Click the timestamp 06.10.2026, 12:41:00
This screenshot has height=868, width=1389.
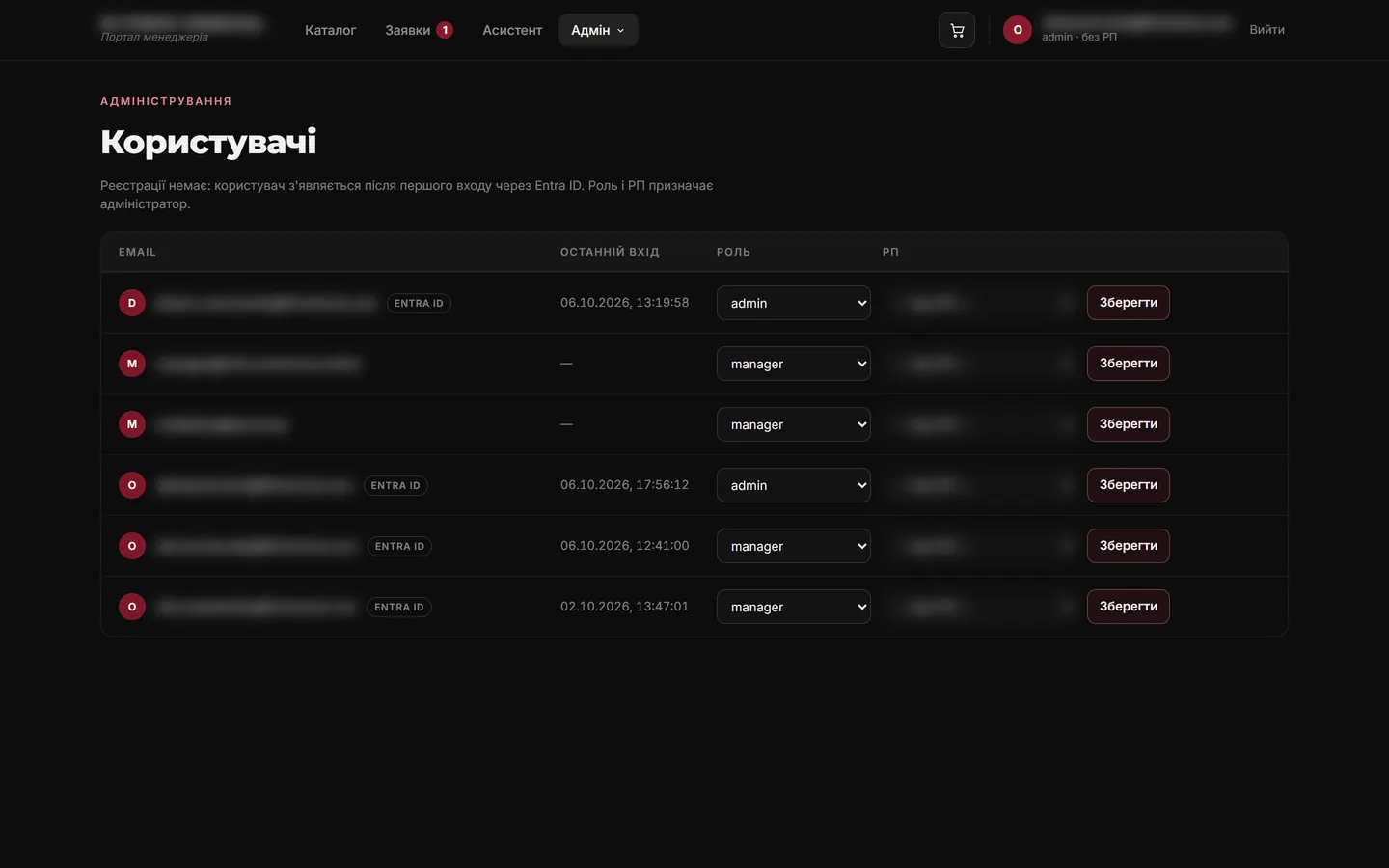625,546
